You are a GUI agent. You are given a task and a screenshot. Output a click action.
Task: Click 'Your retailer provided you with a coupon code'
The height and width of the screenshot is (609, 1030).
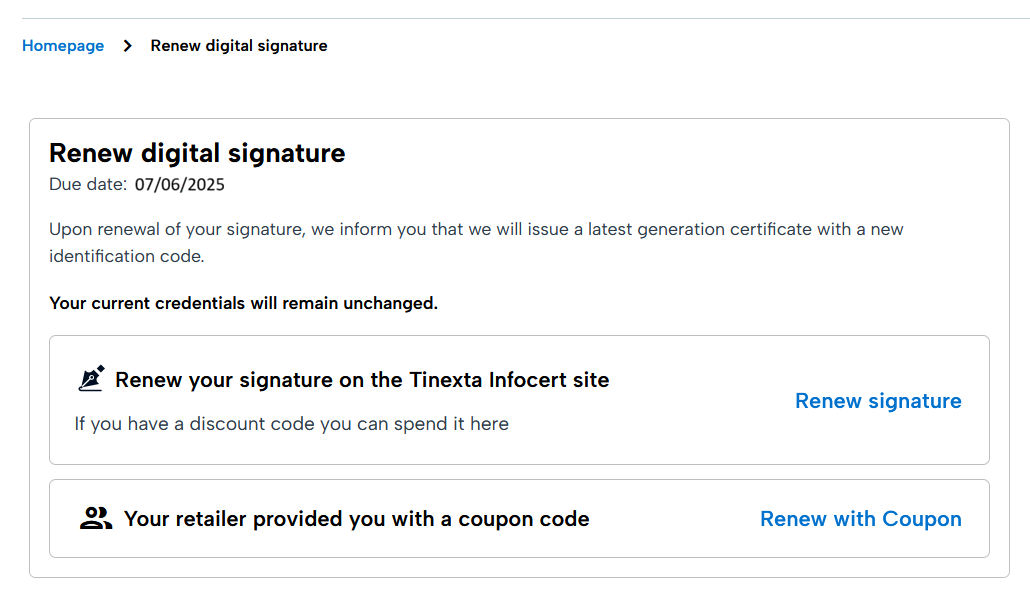[x=356, y=519]
